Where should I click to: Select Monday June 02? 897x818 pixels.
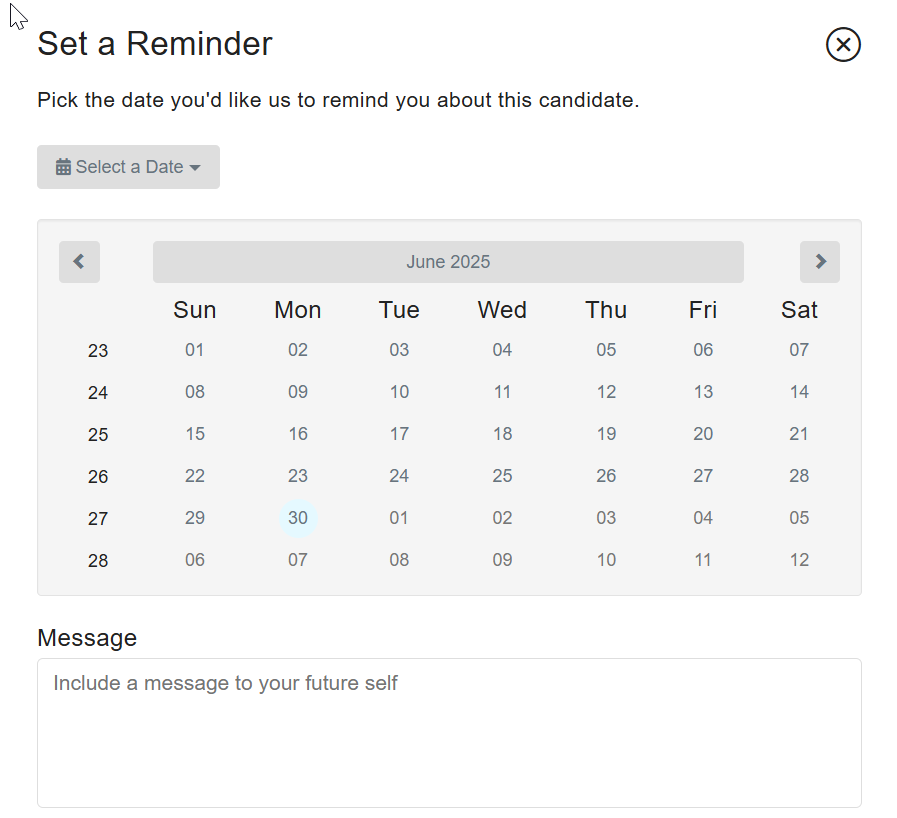tap(298, 350)
